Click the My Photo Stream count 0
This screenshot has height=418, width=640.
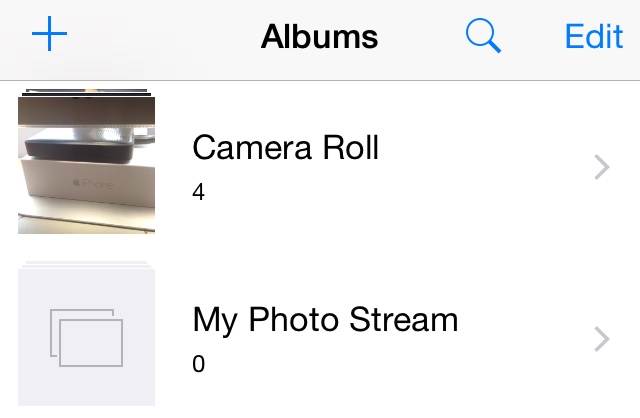tap(198, 364)
